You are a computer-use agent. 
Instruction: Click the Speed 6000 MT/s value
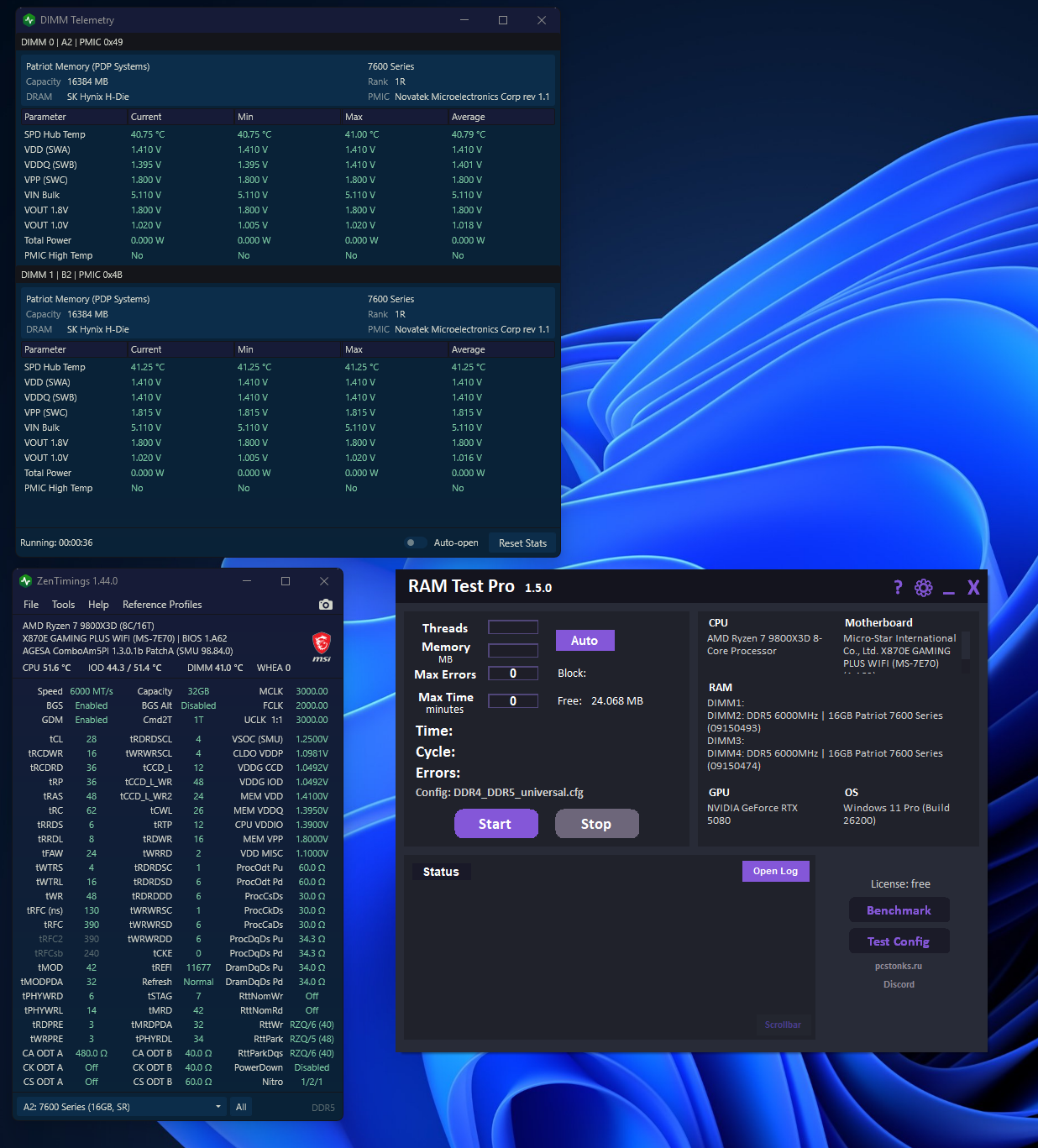click(x=92, y=691)
